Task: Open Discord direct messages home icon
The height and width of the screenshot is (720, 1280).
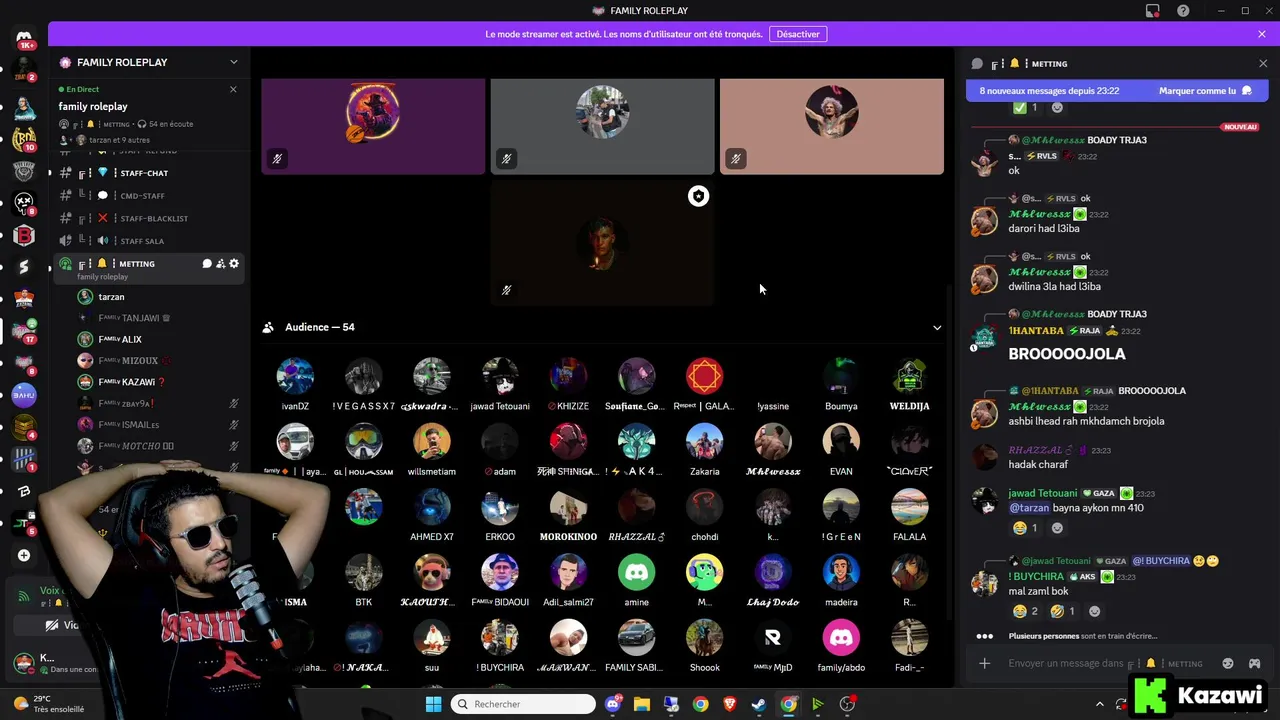Action: point(24,40)
